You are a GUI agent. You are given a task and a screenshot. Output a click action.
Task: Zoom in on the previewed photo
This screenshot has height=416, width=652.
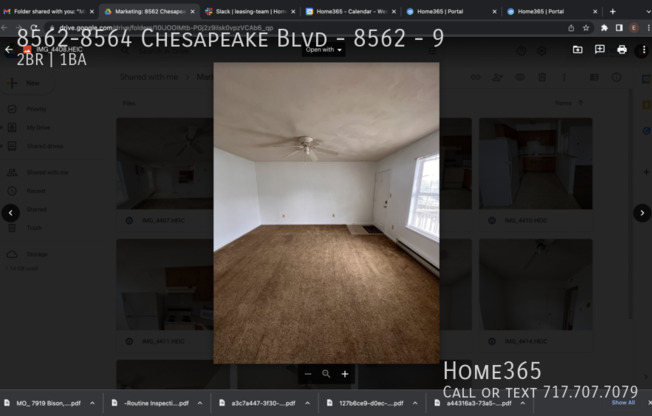tap(345, 374)
